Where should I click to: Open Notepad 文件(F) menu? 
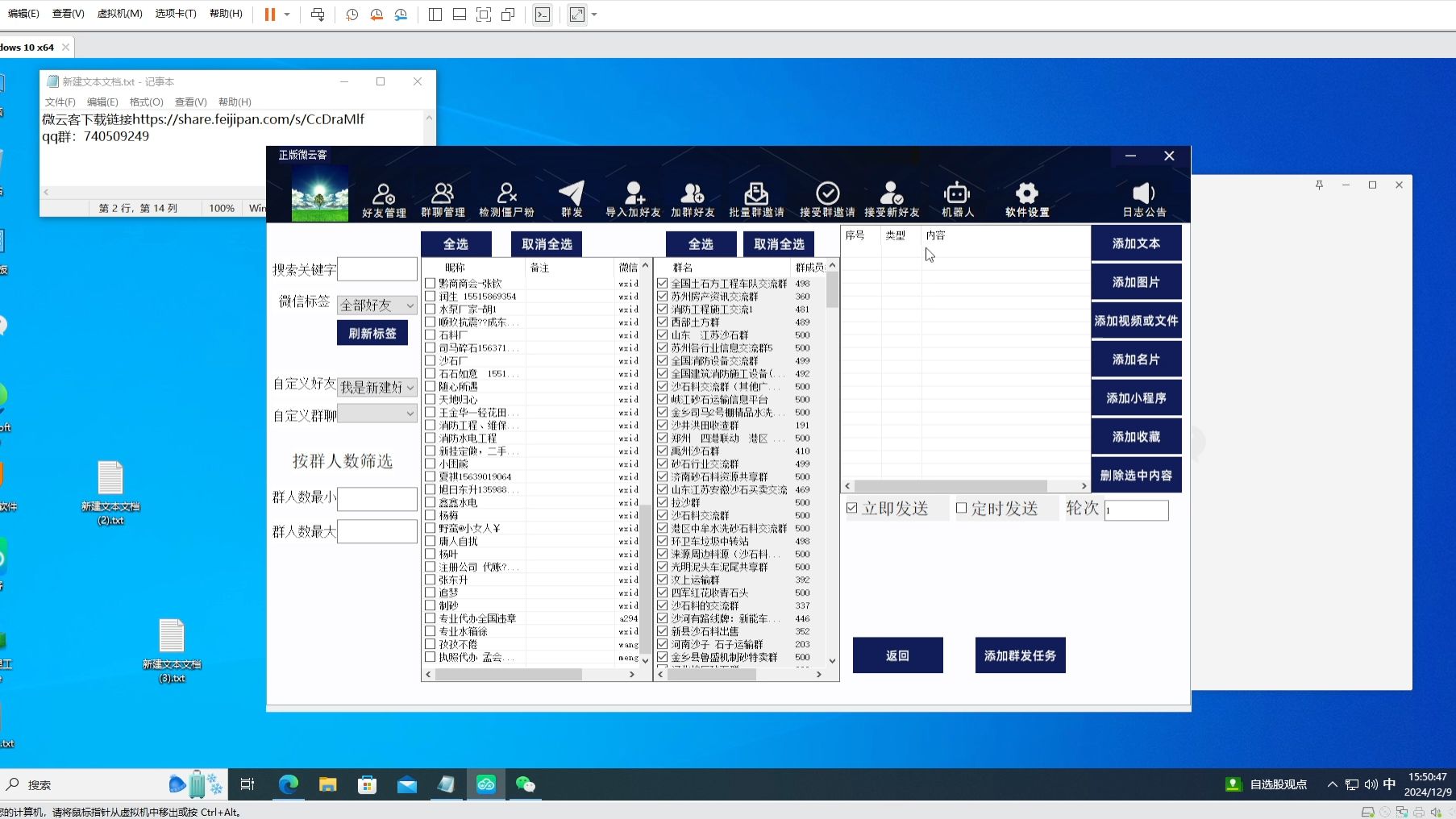pyautogui.click(x=60, y=102)
